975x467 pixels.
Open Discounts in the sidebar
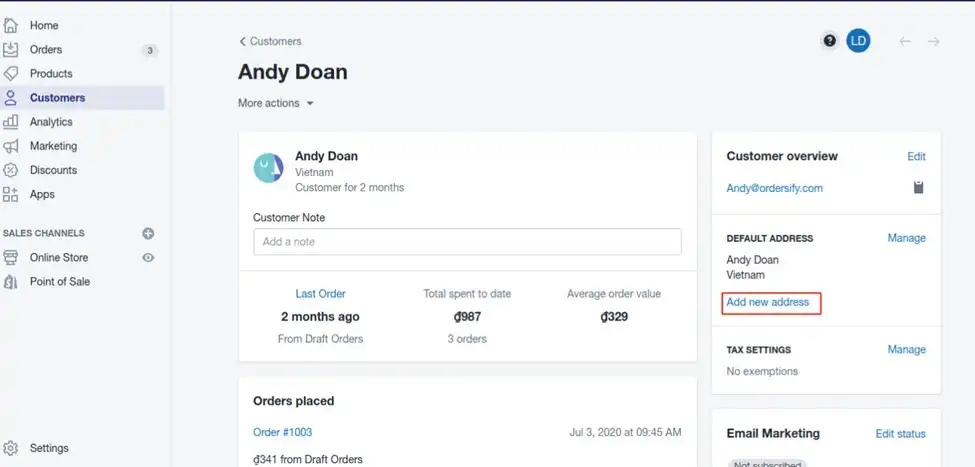coord(53,170)
